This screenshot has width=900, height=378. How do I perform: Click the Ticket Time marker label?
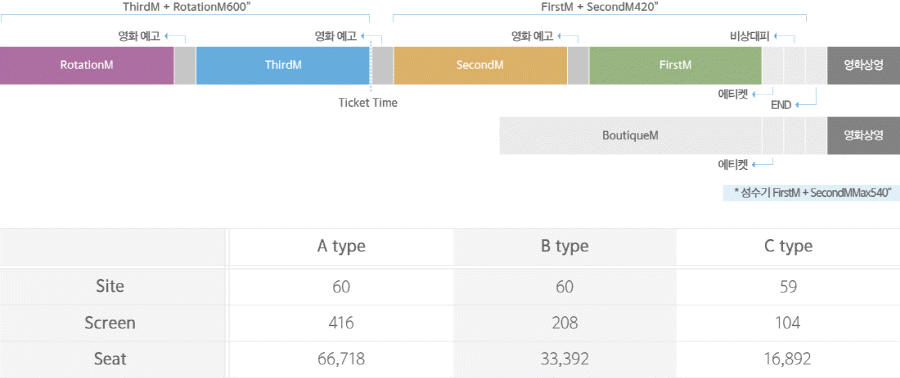coord(368,103)
